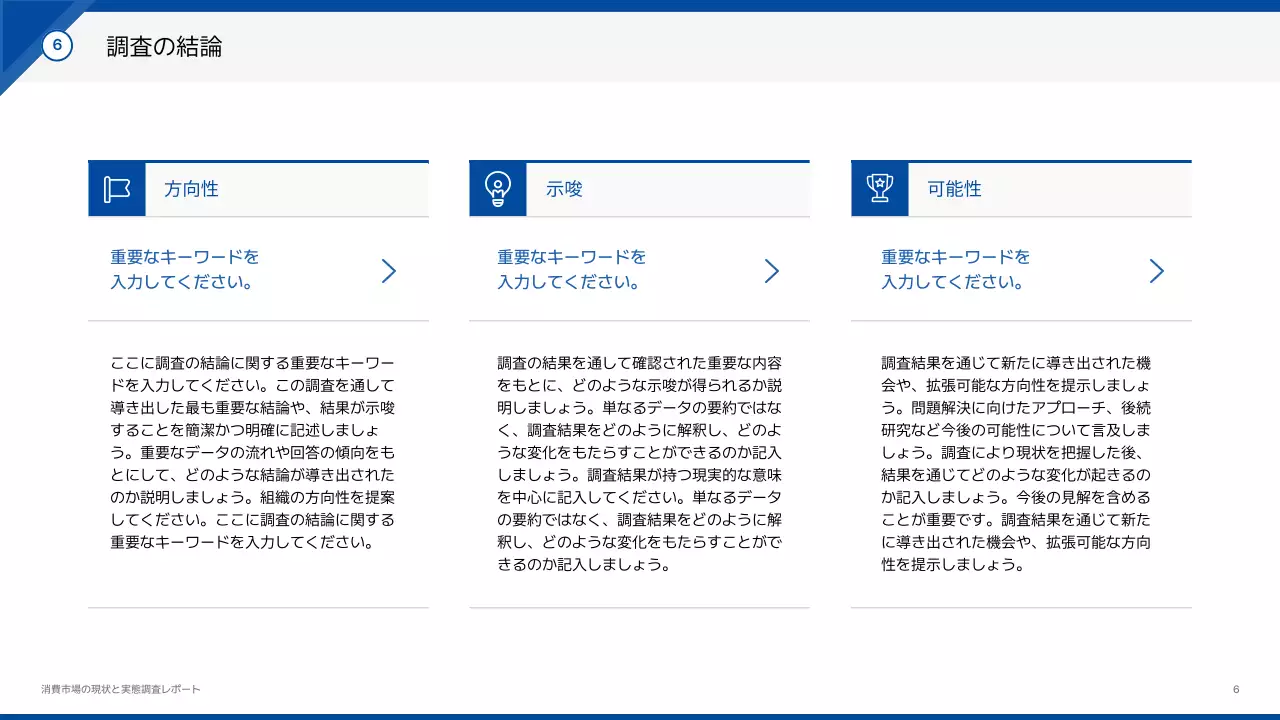
Task: Select the 可能性 header label
Action: point(954,189)
